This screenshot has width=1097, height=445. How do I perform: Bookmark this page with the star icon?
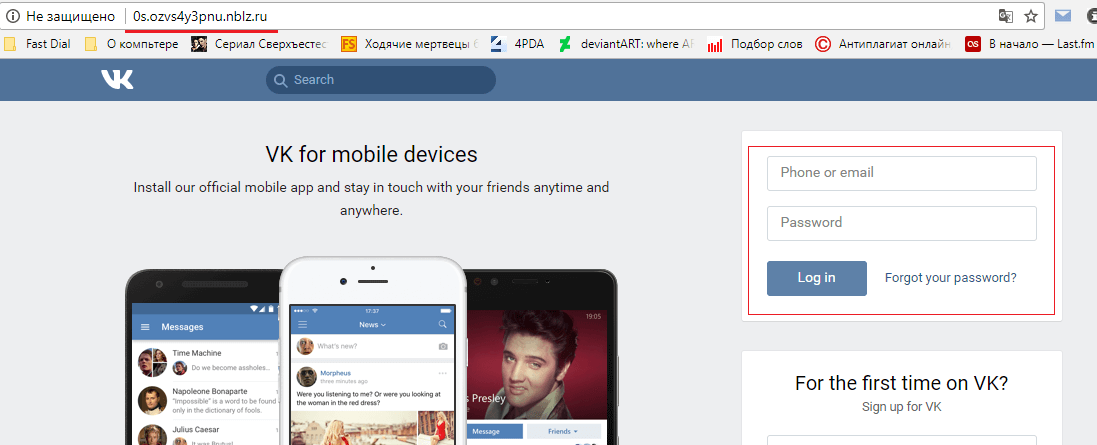click(x=1031, y=16)
